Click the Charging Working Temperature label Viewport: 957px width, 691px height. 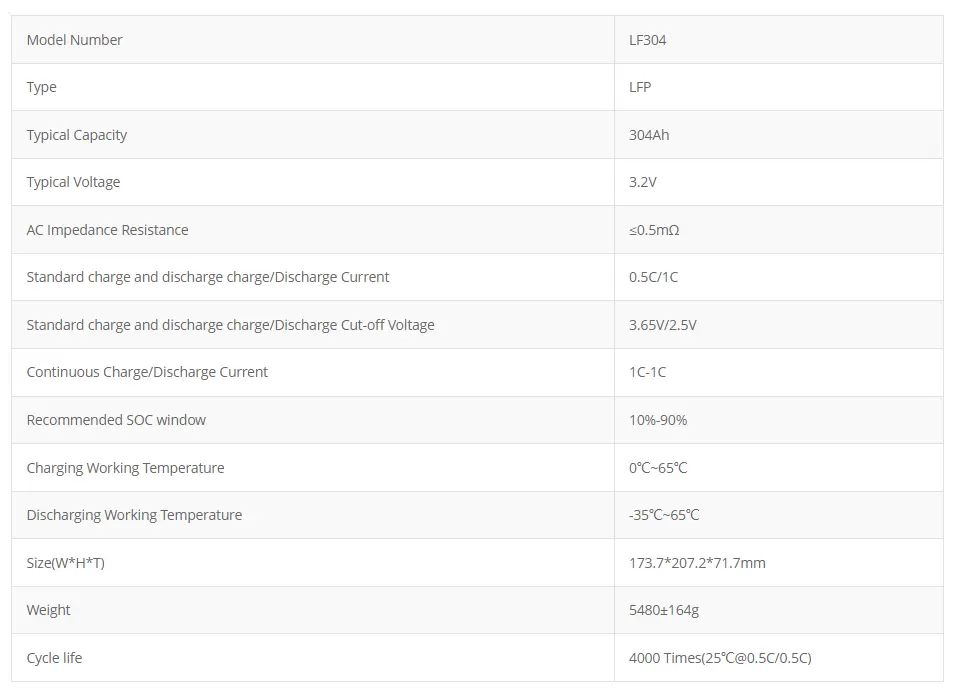pos(125,468)
